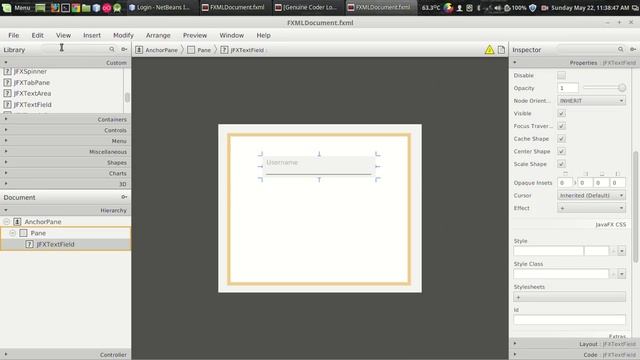Open the Cursor dropdown
Screen dimensions: 640x360
coord(591,196)
